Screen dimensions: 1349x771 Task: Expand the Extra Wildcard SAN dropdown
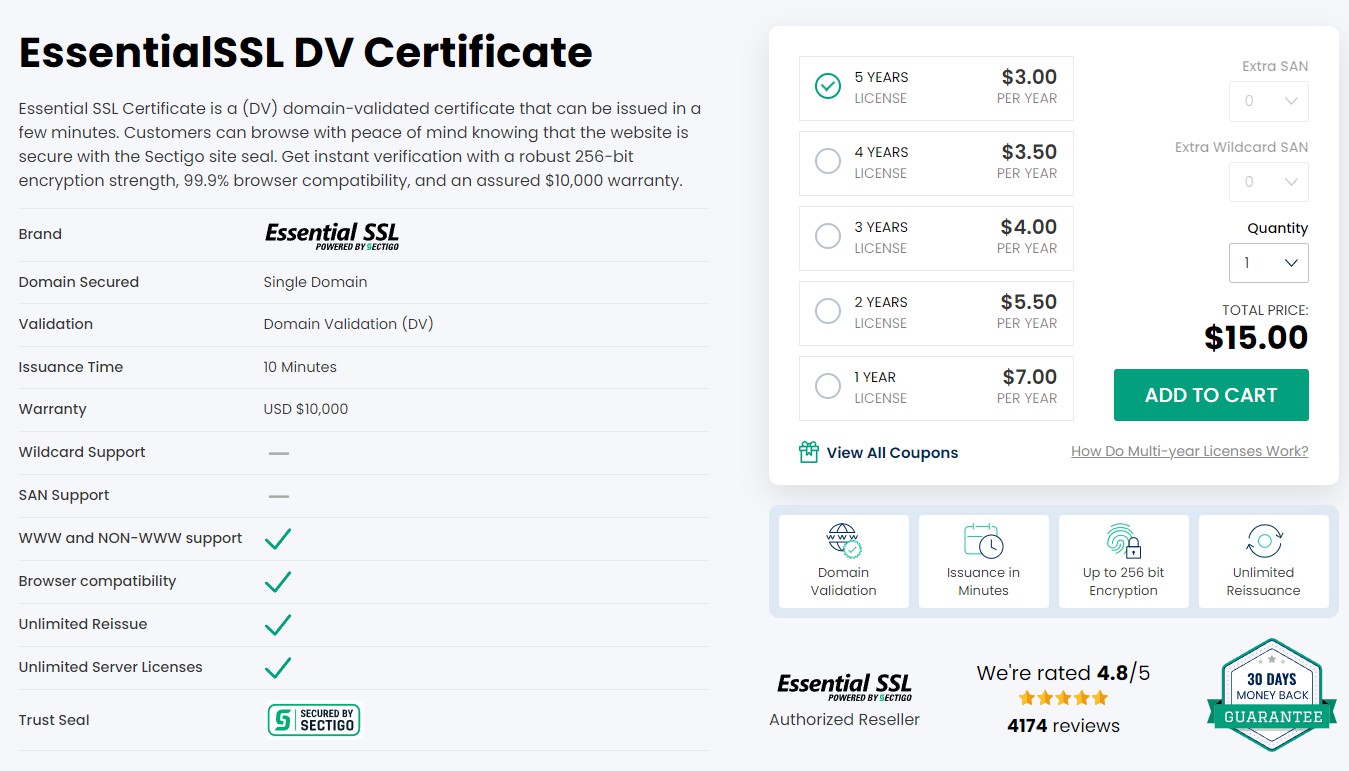(x=1269, y=182)
